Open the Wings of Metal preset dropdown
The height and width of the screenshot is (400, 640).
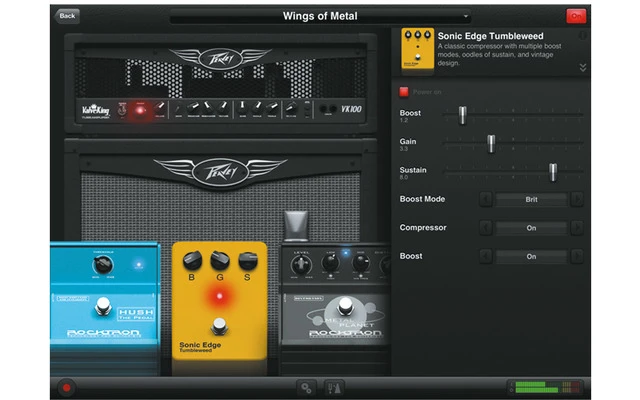(320, 16)
